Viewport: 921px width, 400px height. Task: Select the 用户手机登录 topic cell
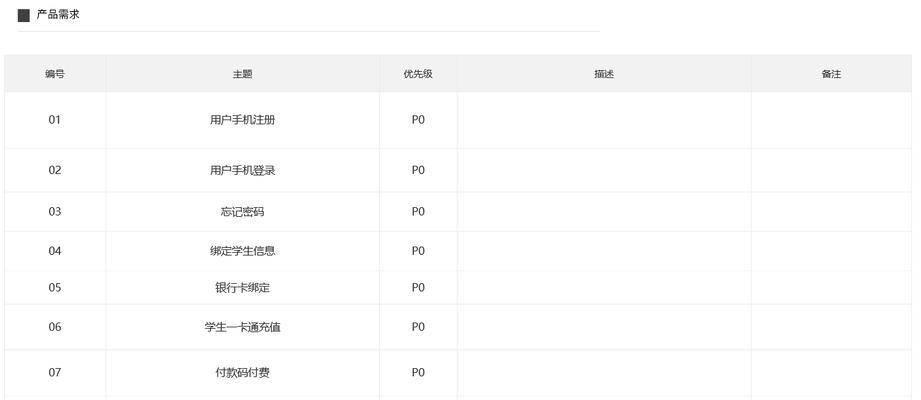243,170
